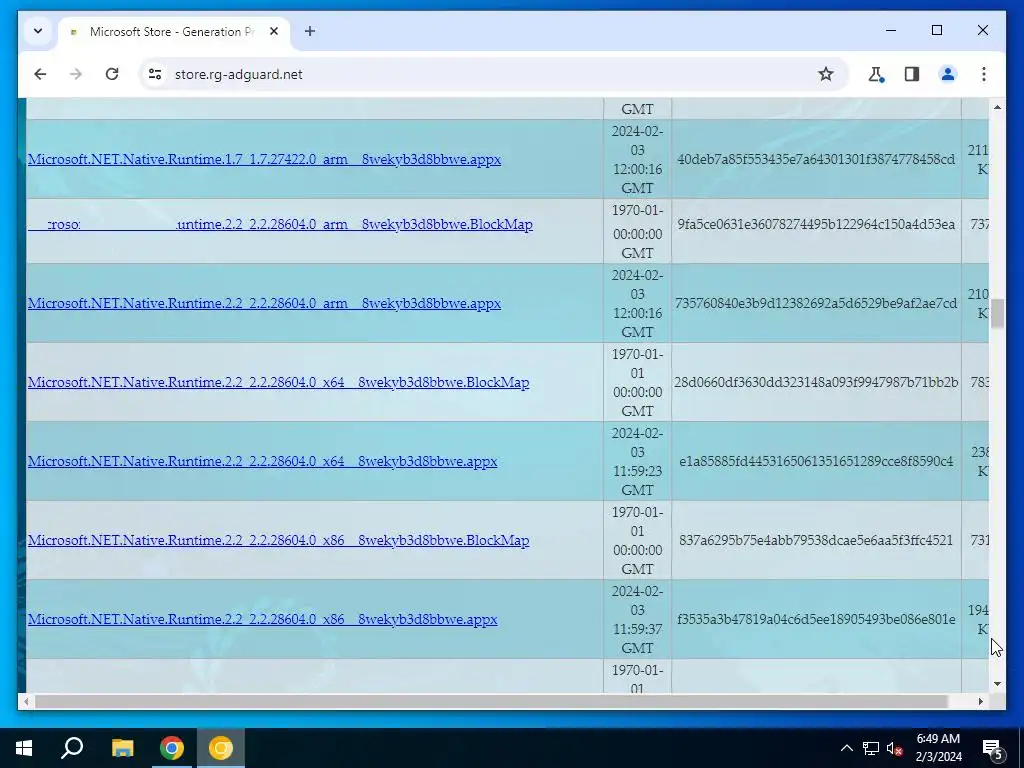This screenshot has width=1024, height=768.
Task: Close the Microsoft Store tab
Action: click(274, 31)
